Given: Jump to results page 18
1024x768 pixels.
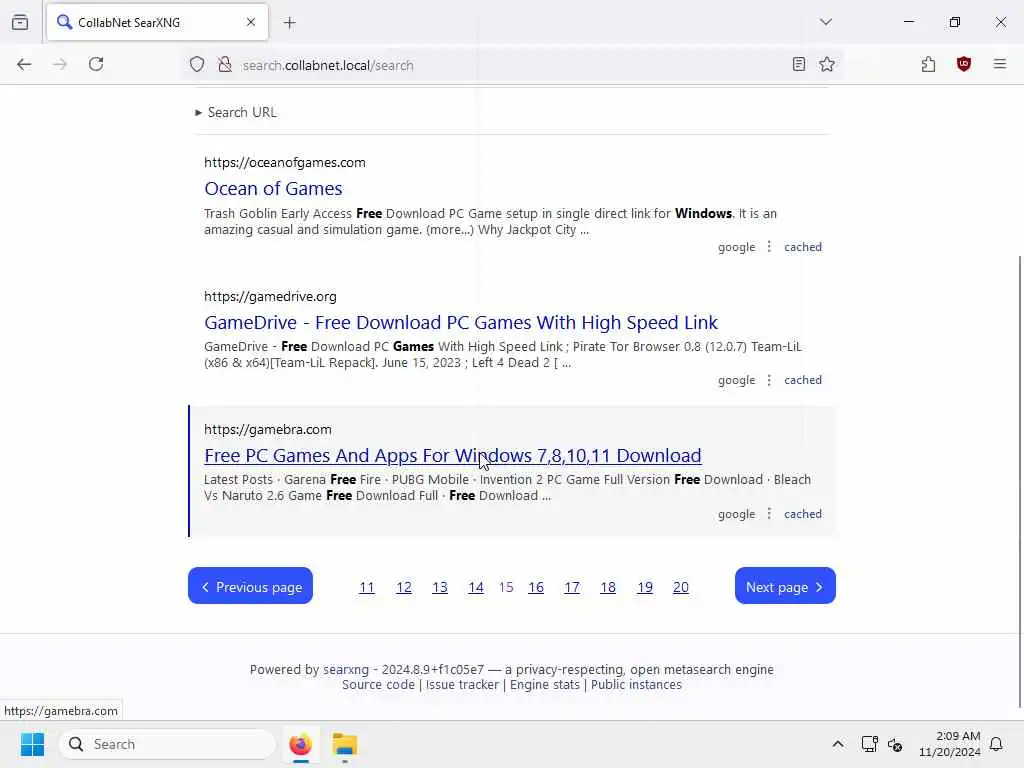Looking at the screenshot, I should (608, 587).
